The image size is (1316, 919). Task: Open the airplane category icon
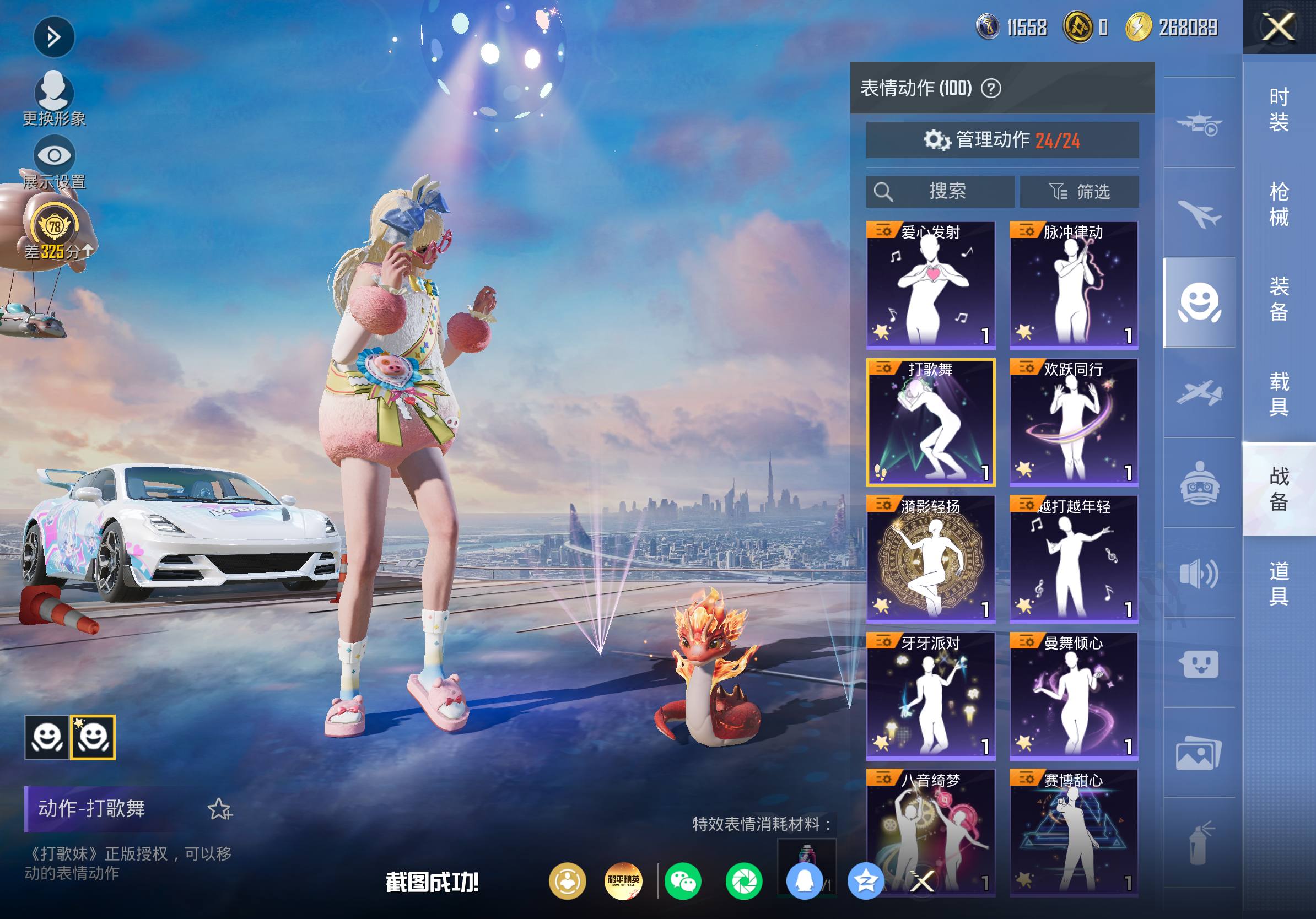[1199, 213]
